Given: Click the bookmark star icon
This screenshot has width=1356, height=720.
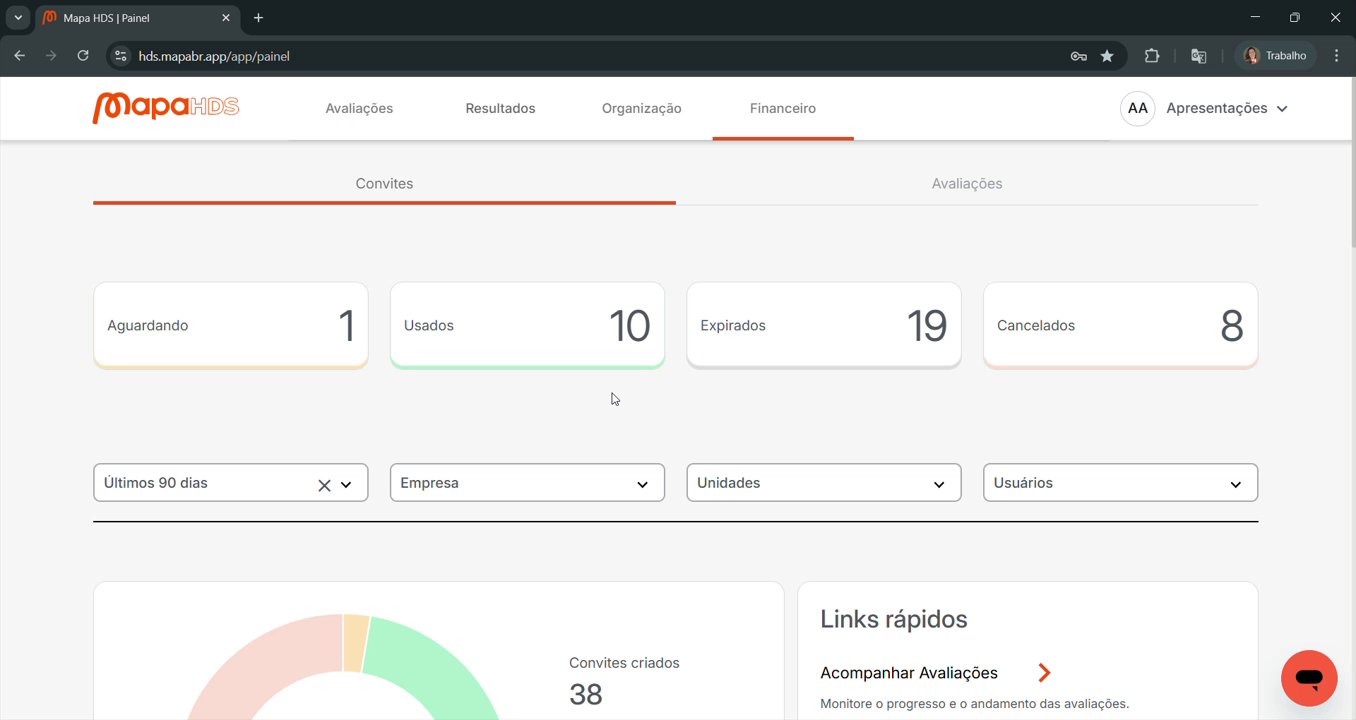Looking at the screenshot, I should point(1107,56).
